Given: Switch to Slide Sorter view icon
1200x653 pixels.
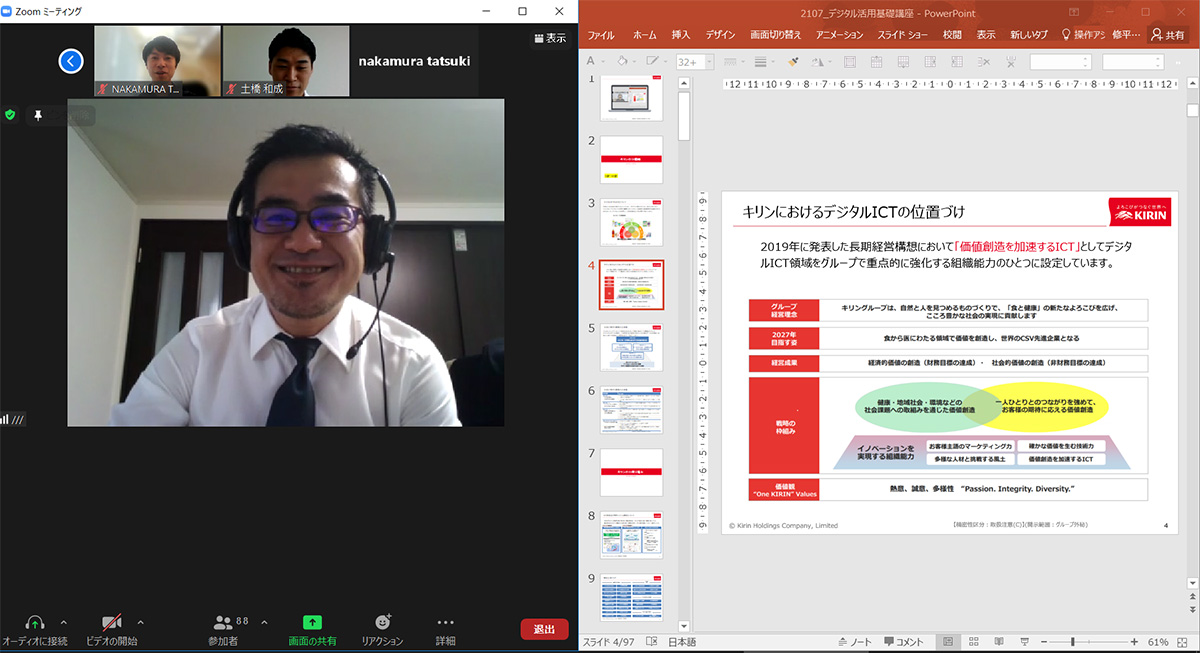Looking at the screenshot, I should tap(974, 642).
